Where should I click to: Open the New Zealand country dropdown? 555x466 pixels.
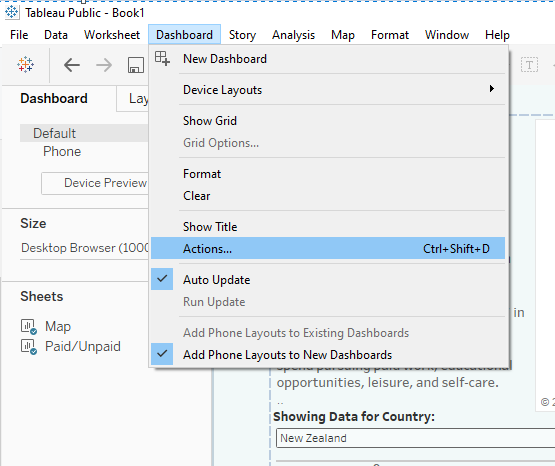(x=415, y=438)
